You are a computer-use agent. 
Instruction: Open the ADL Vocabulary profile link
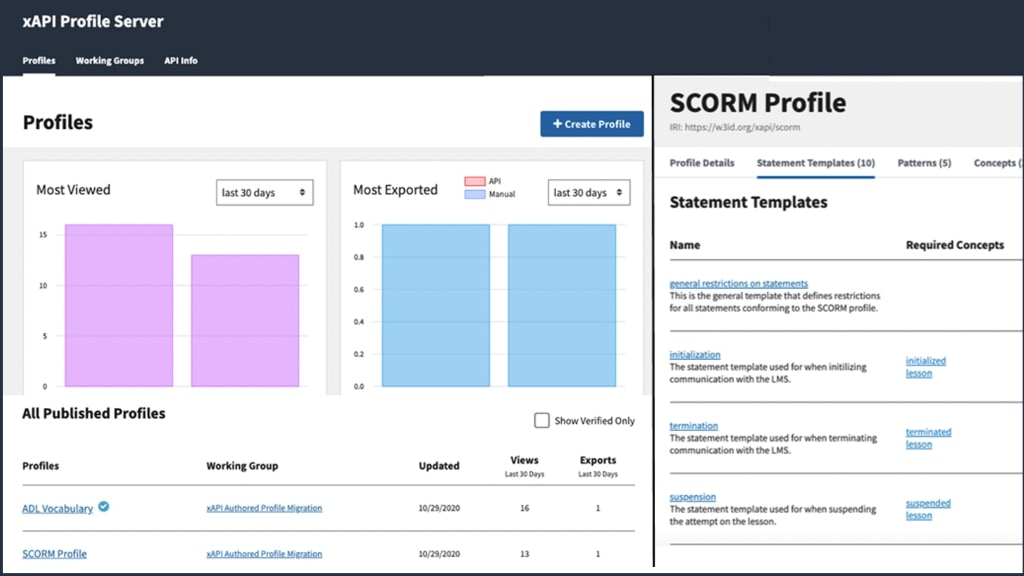57,508
